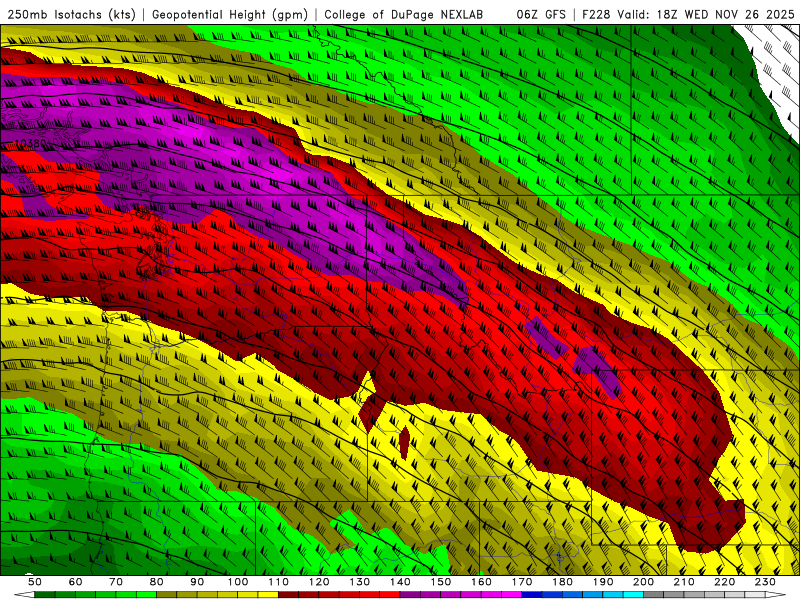Click the '70' value on the color scale

(x=116, y=582)
